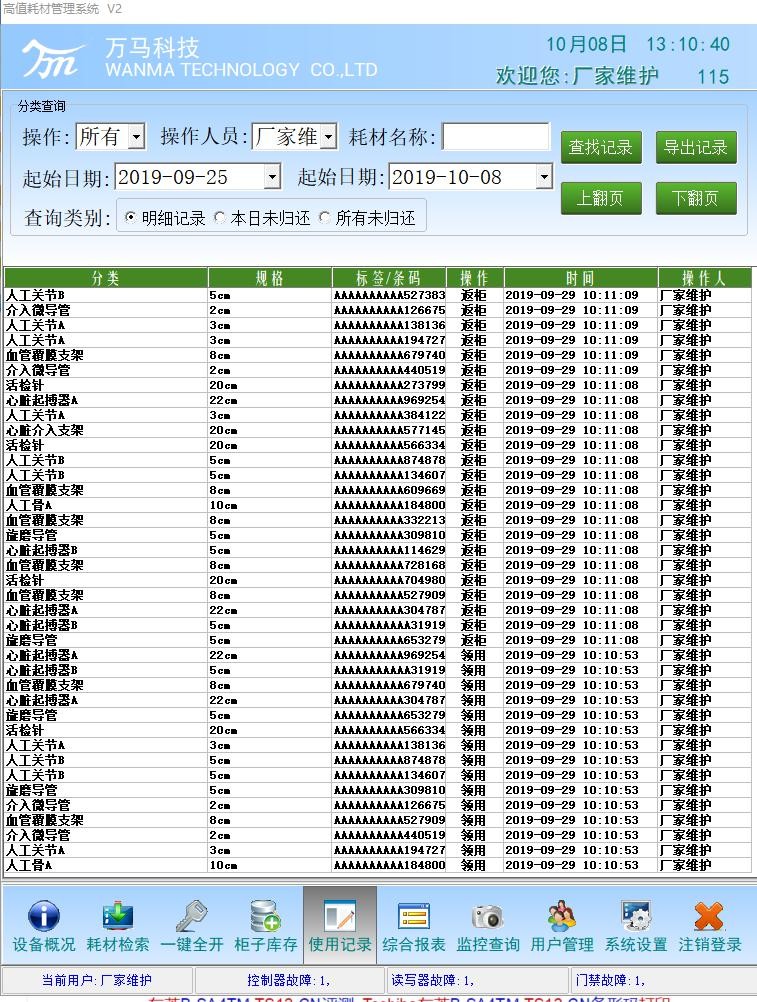Select the 本日未归还 radio option

pos(220,217)
